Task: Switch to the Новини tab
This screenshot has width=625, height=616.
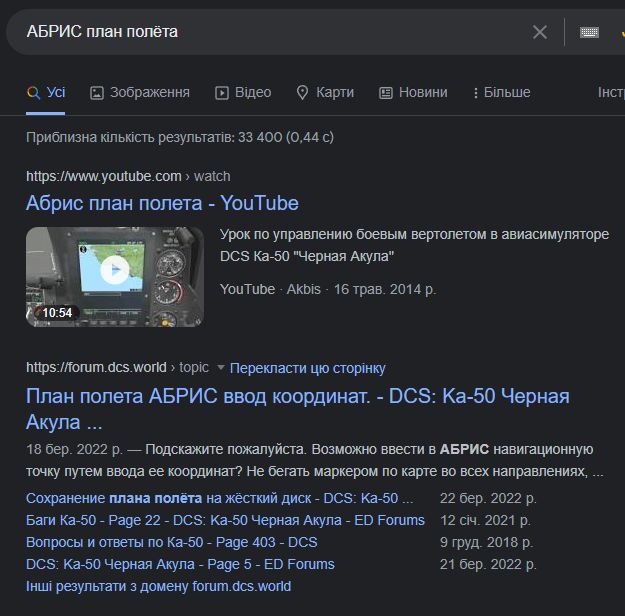Action: (x=413, y=92)
